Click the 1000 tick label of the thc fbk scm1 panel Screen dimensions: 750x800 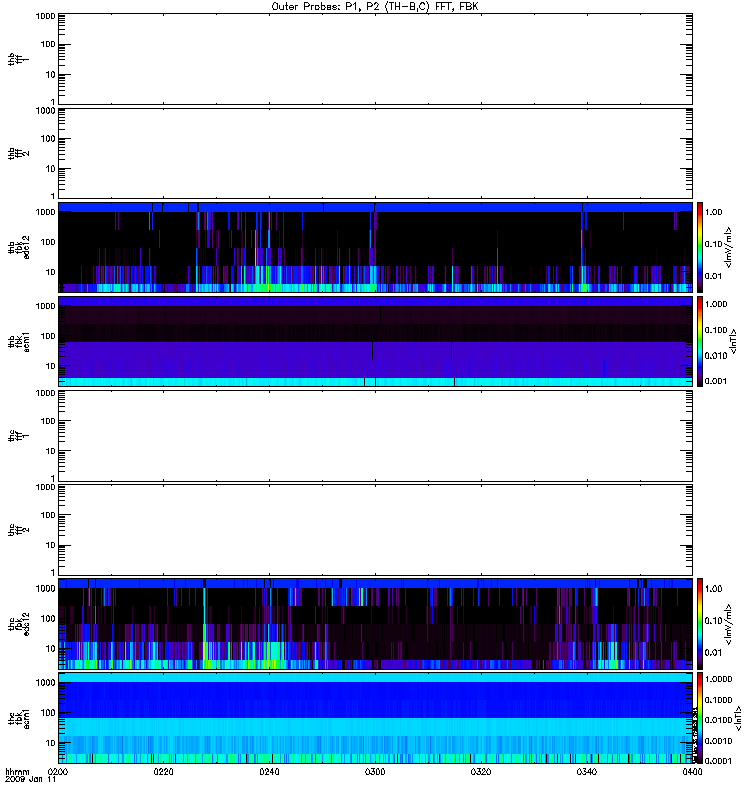[45, 683]
